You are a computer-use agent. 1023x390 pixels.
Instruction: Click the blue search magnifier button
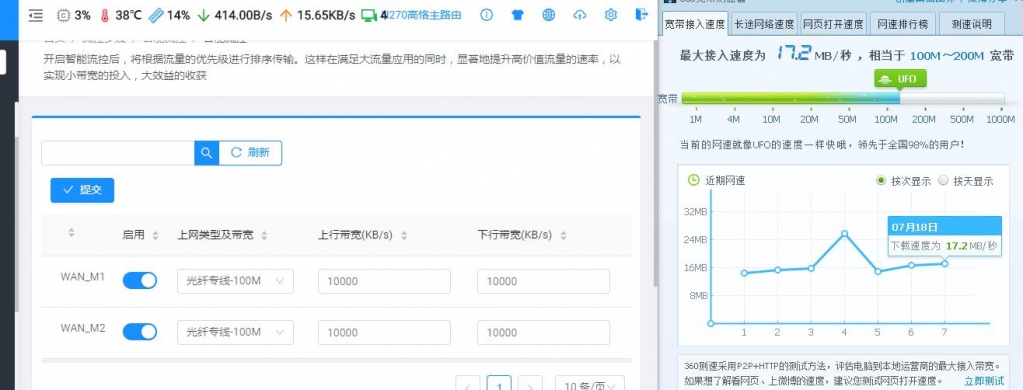[x=206, y=153]
